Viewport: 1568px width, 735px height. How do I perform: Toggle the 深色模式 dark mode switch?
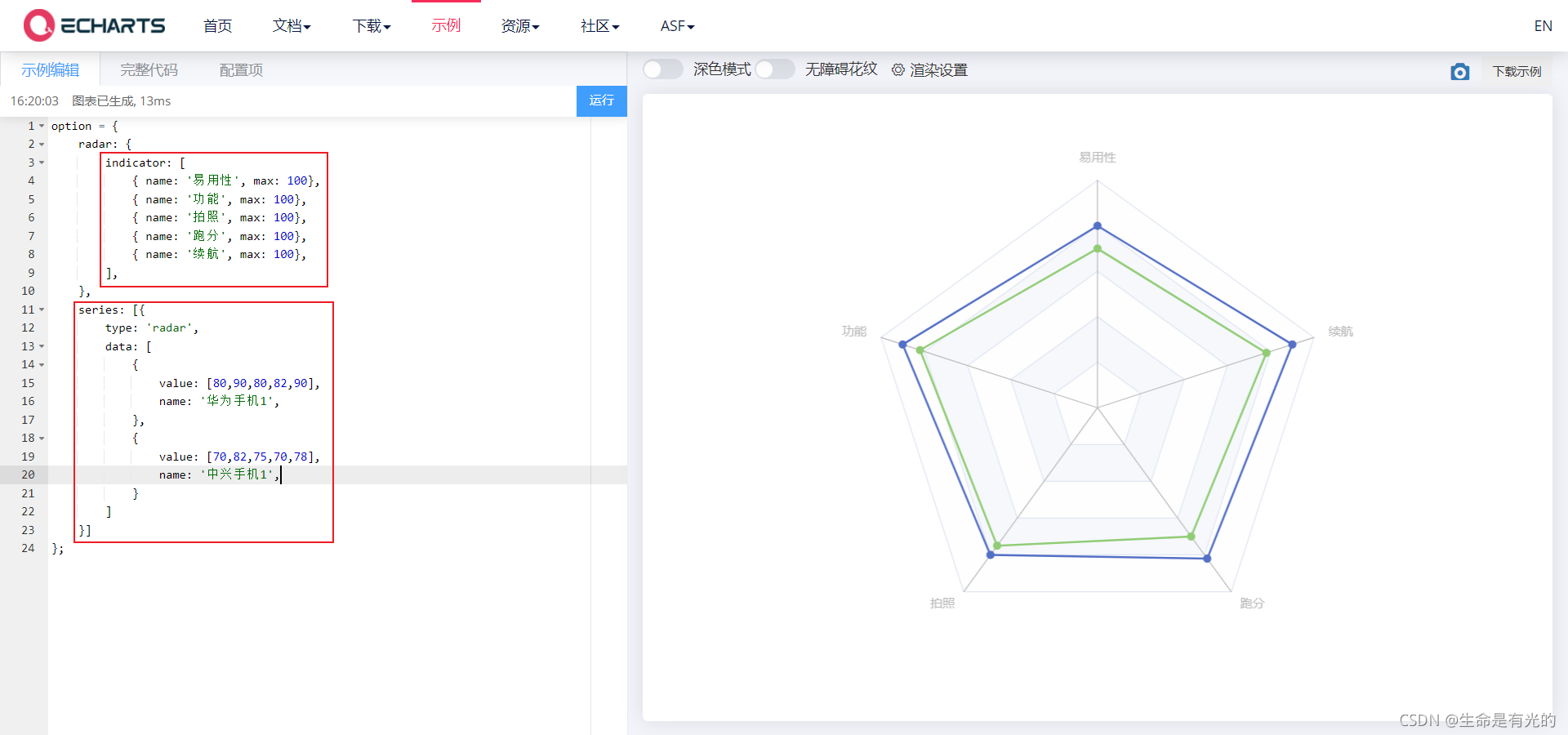tap(663, 69)
